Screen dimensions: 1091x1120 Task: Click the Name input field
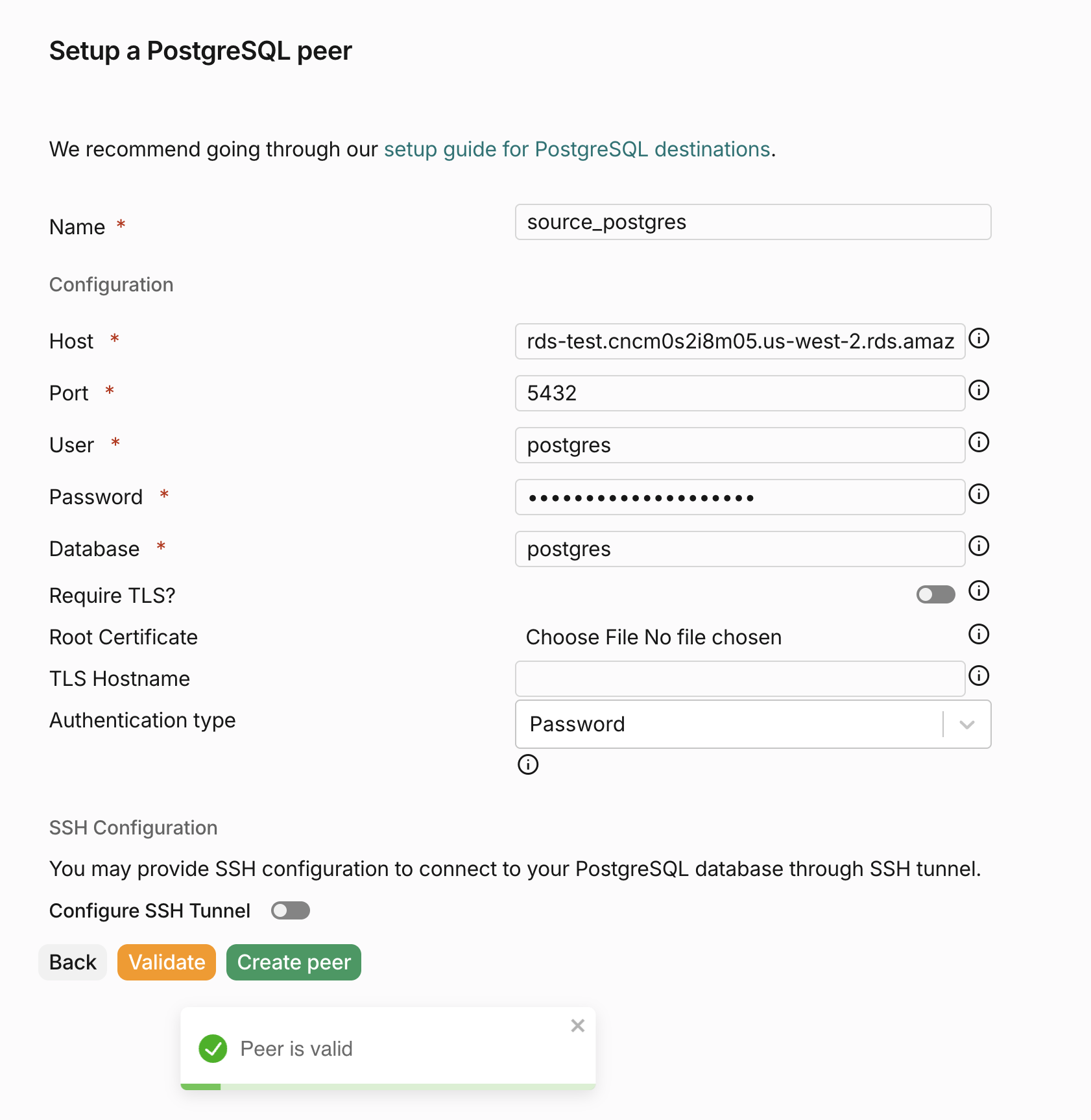[x=752, y=222]
